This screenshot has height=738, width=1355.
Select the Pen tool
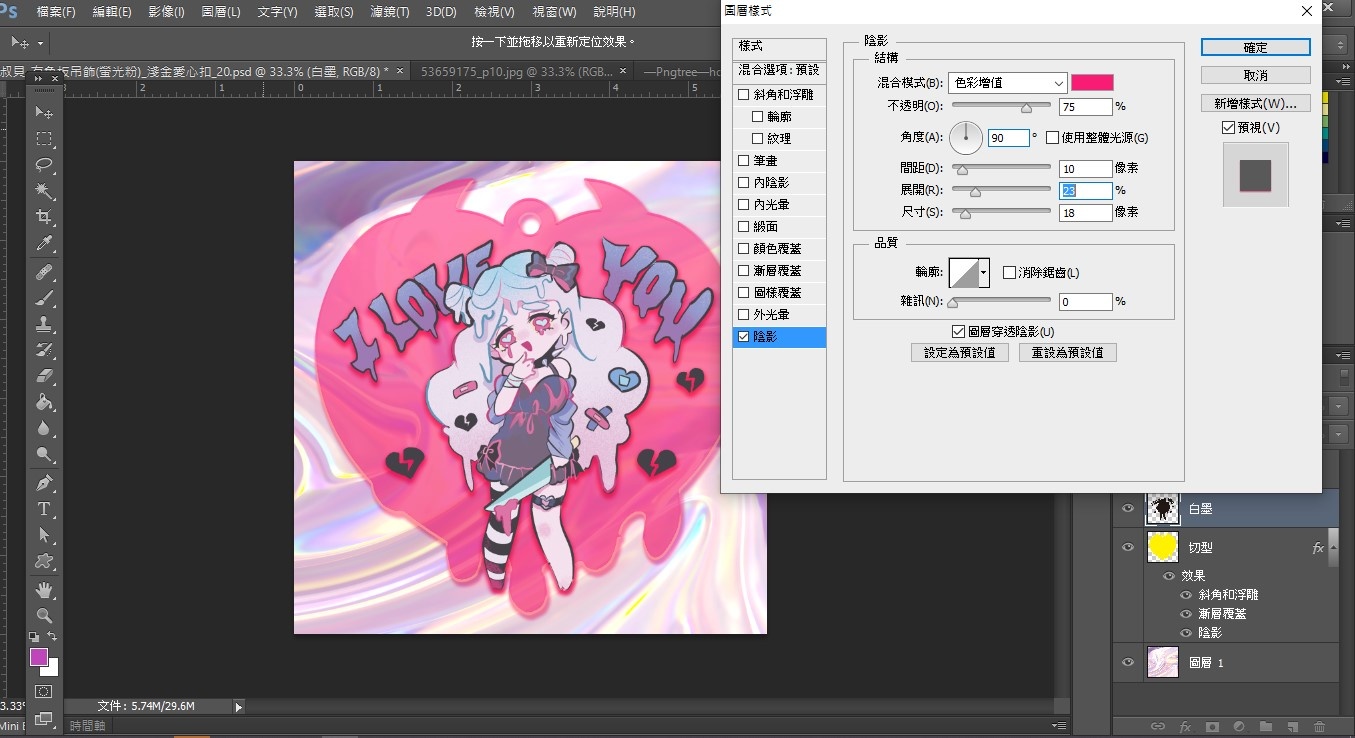tap(44, 484)
